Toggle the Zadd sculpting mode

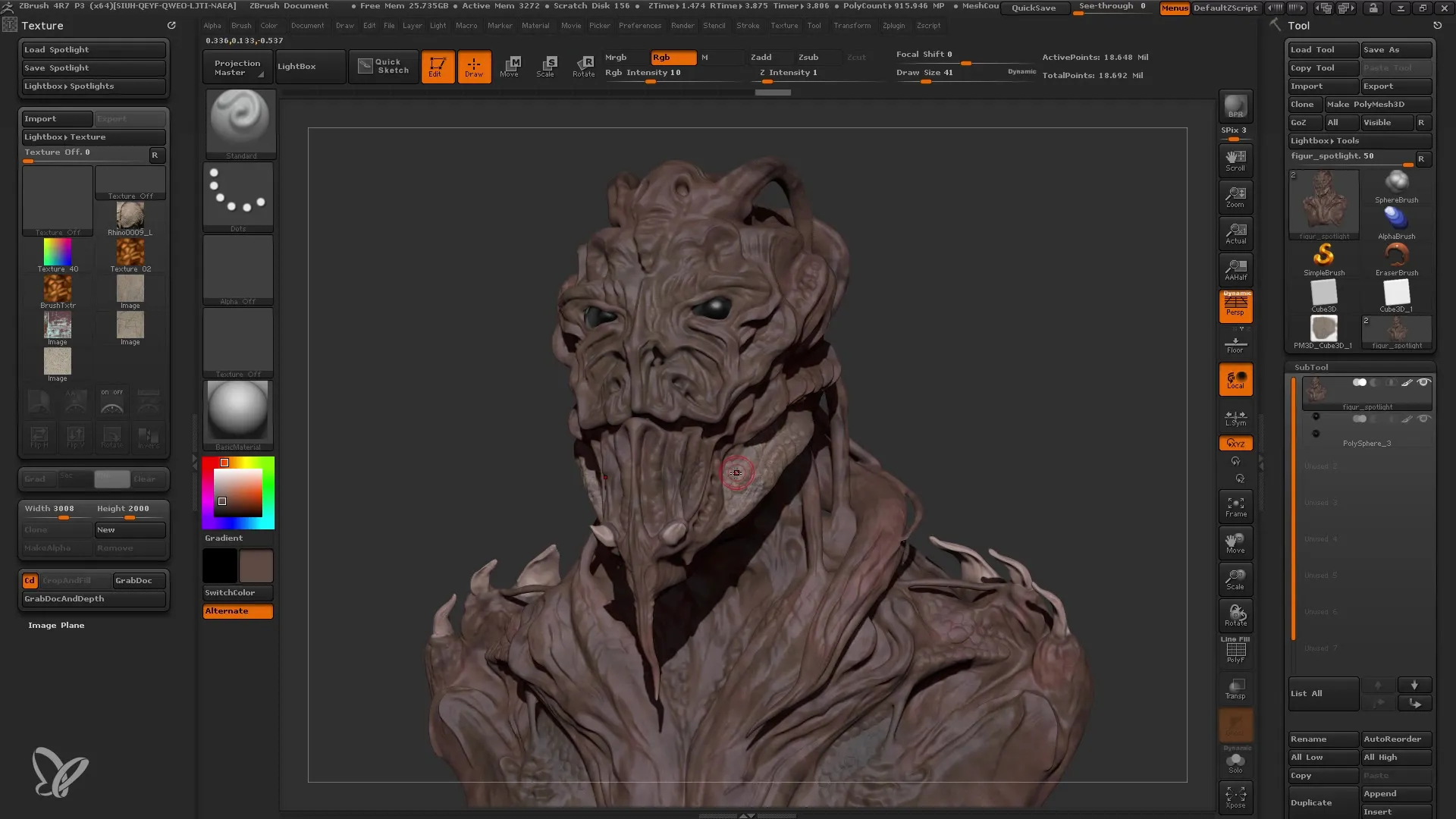coord(762,57)
